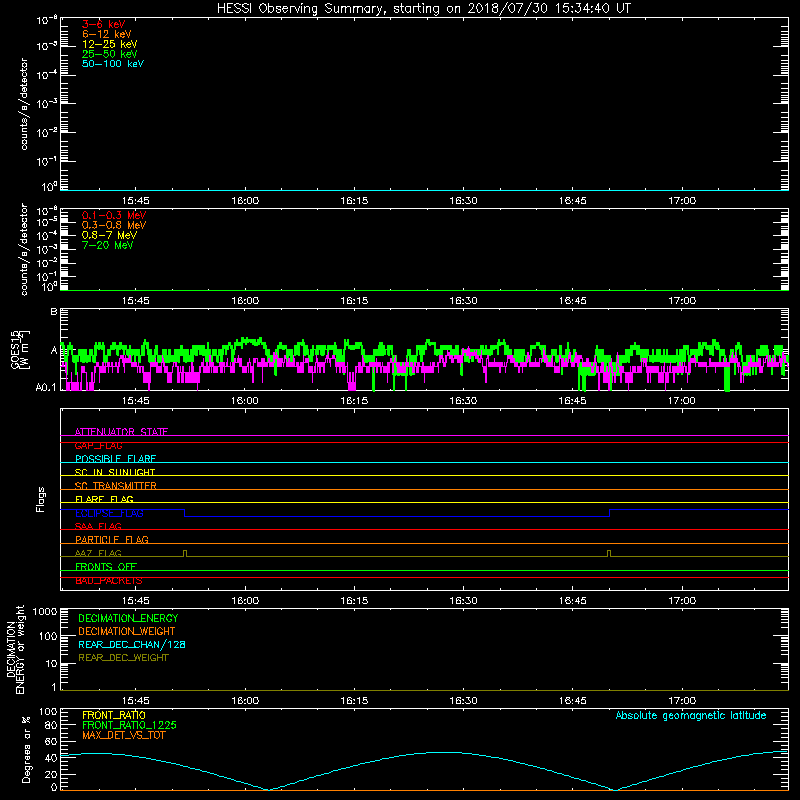This screenshot has height=800, width=800.
Task: Click the geomagnetic latitude minimum near 16:03
Action: (267, 789)
